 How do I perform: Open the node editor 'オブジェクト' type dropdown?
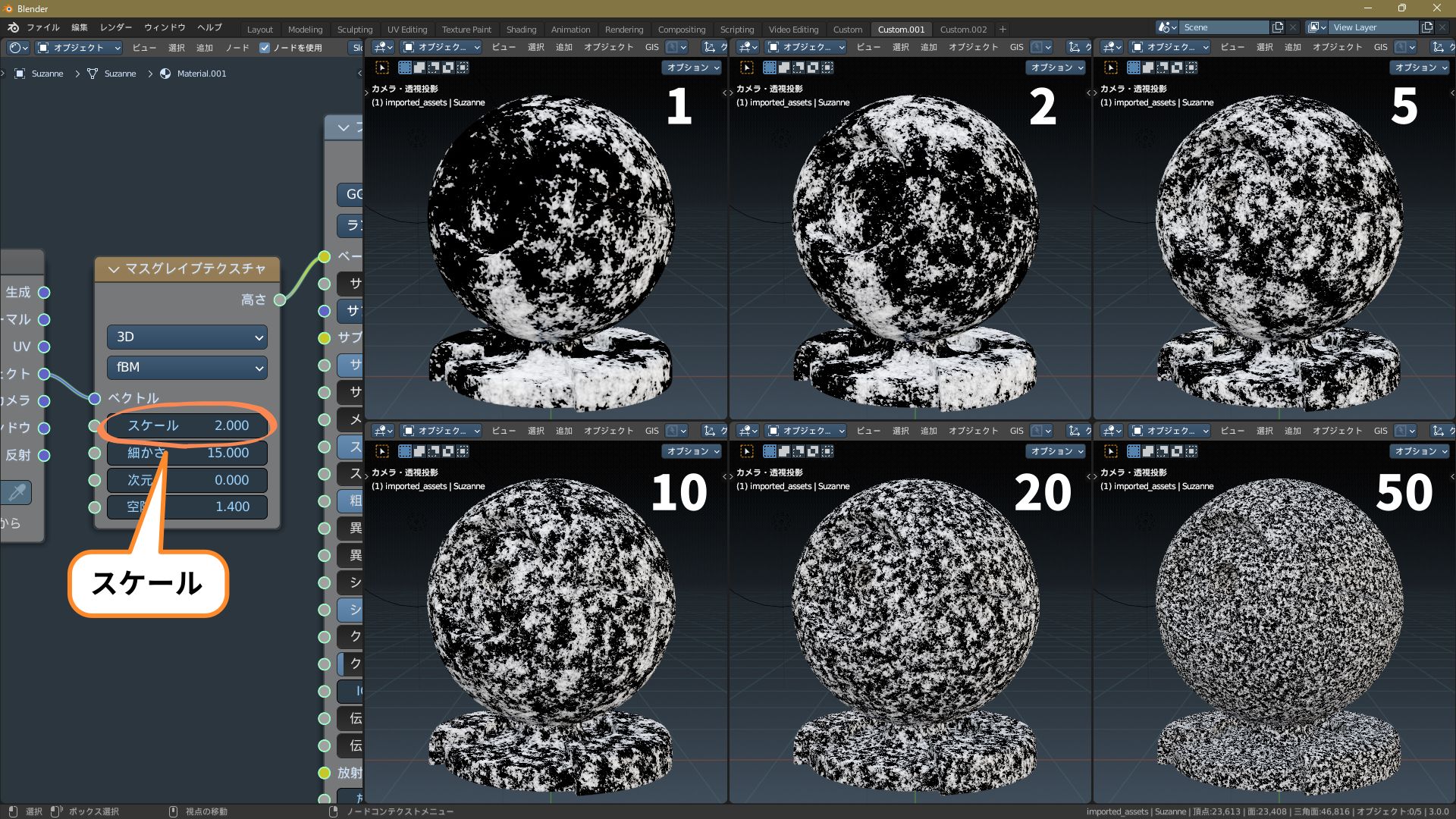(x=79, y=48)
